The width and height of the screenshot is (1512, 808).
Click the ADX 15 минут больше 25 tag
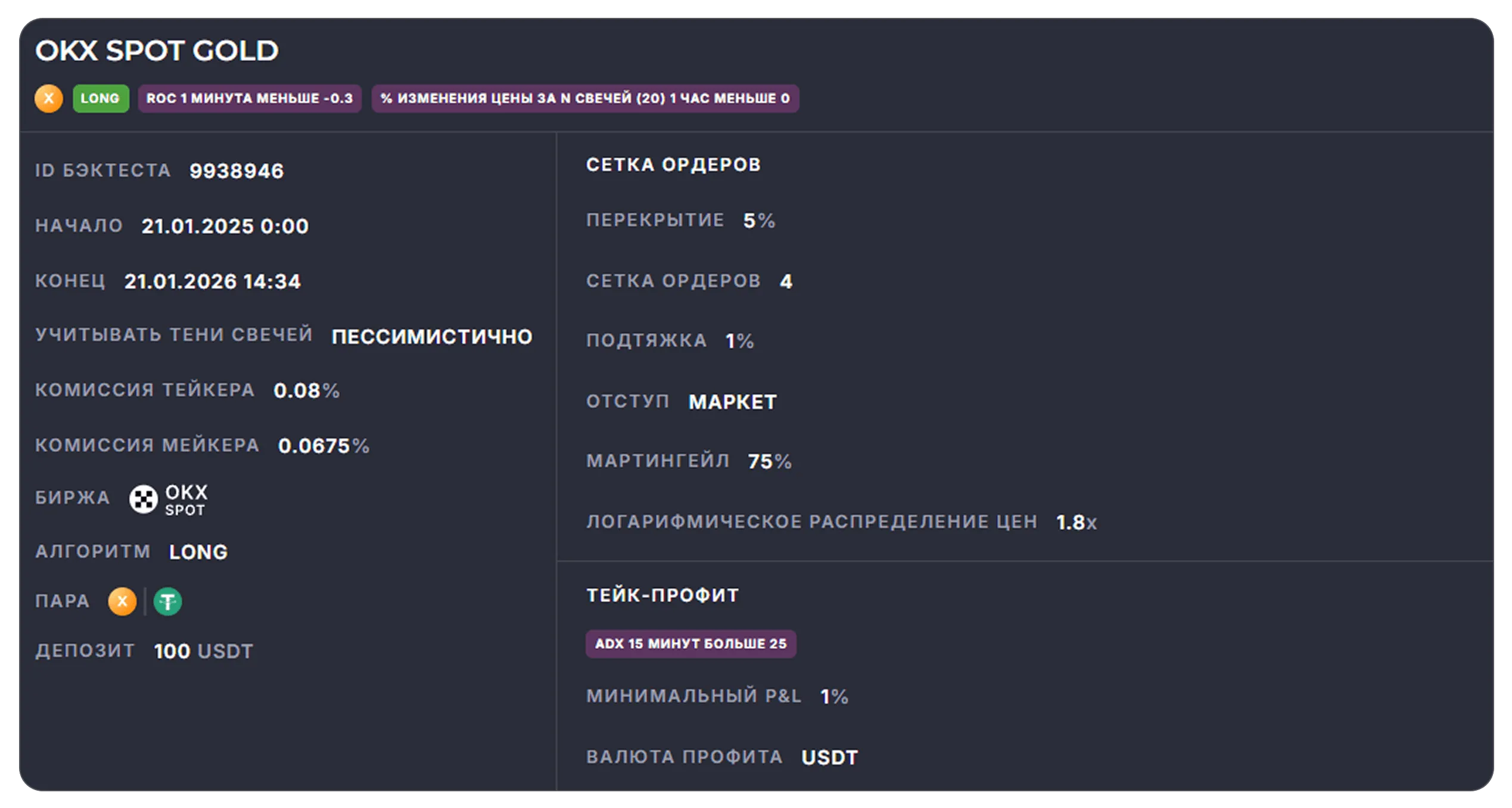point(690,644)
